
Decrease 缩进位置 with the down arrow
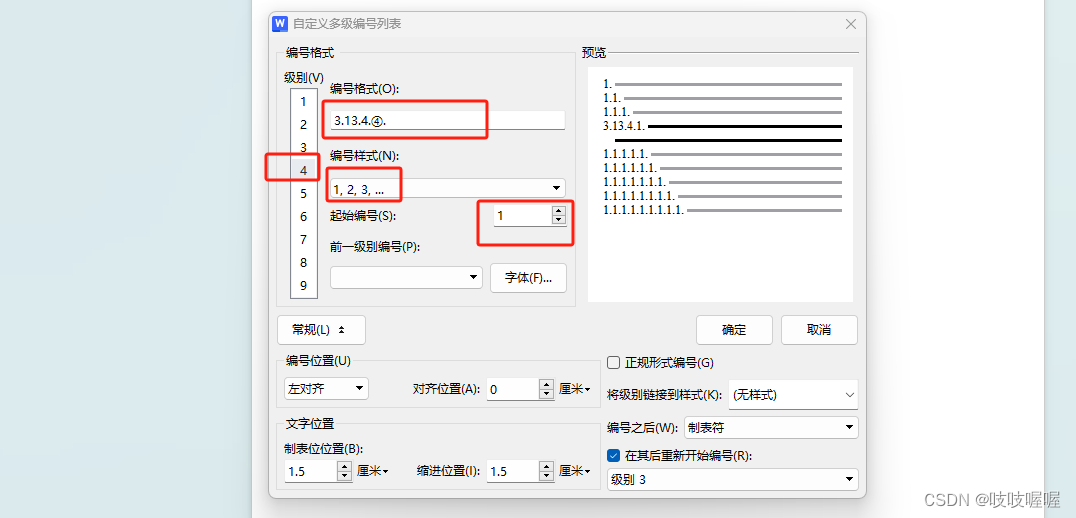(546, 476)
